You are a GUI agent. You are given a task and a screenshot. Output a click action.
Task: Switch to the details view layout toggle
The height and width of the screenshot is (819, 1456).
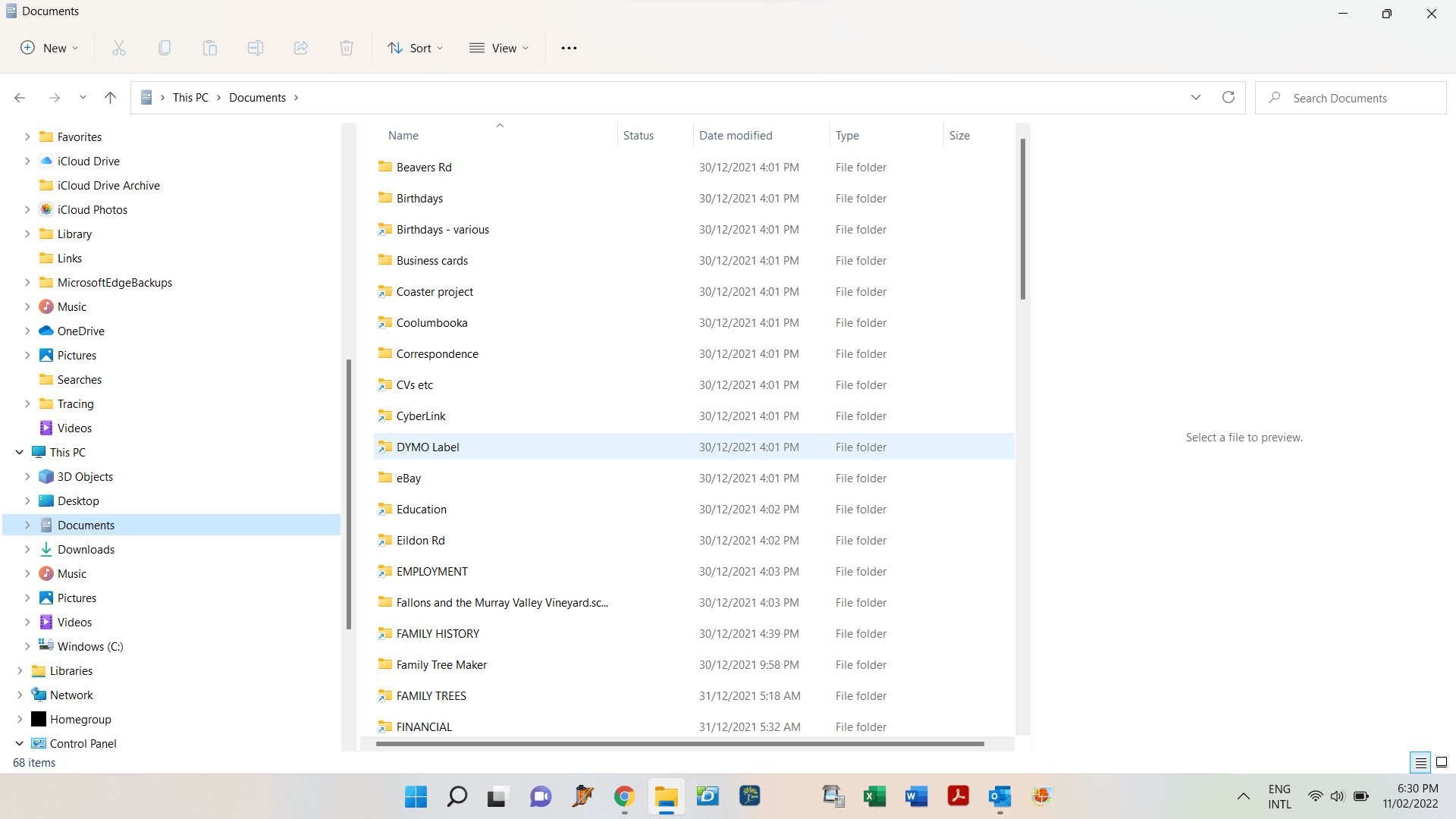[x=1420, y=762]
